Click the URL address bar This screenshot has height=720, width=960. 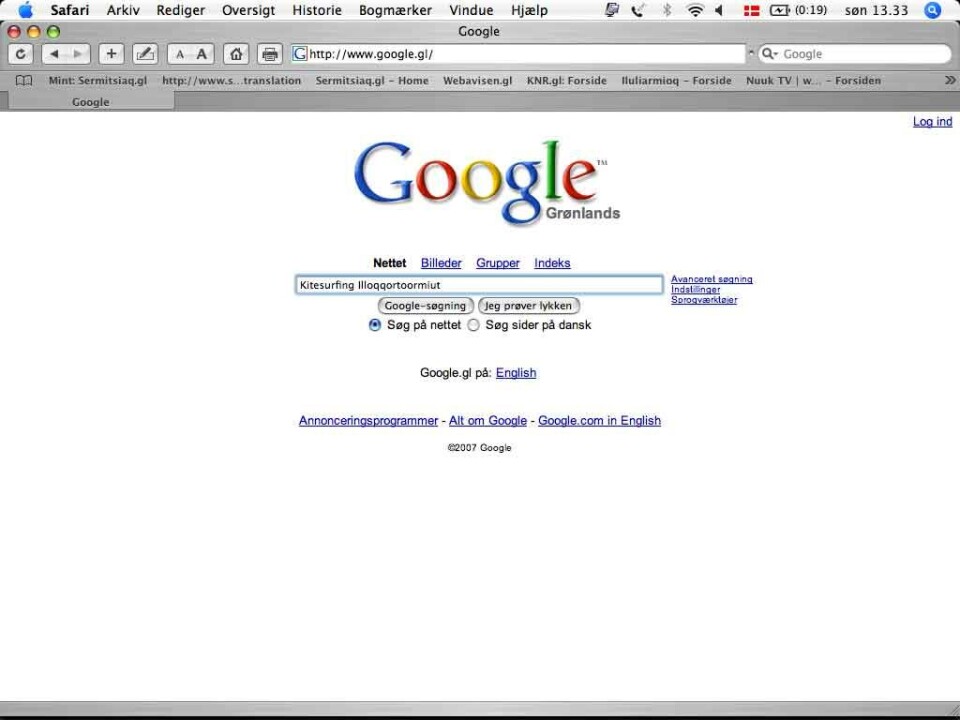click(x=519, y=54)
